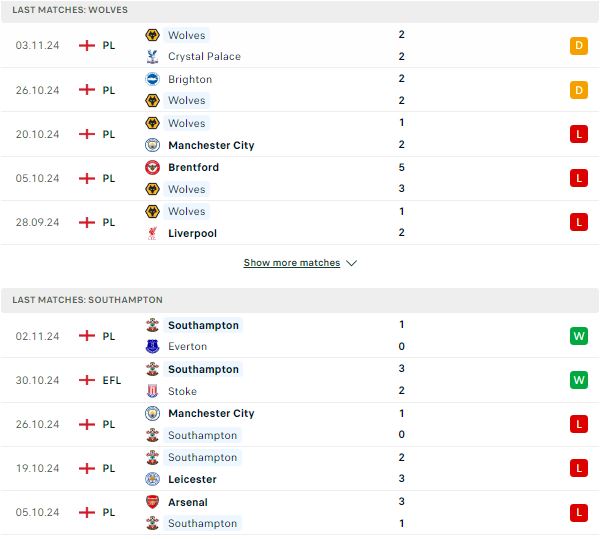Click the Everton club crest icon
This screenshot has height=539, width=611.
152,346
